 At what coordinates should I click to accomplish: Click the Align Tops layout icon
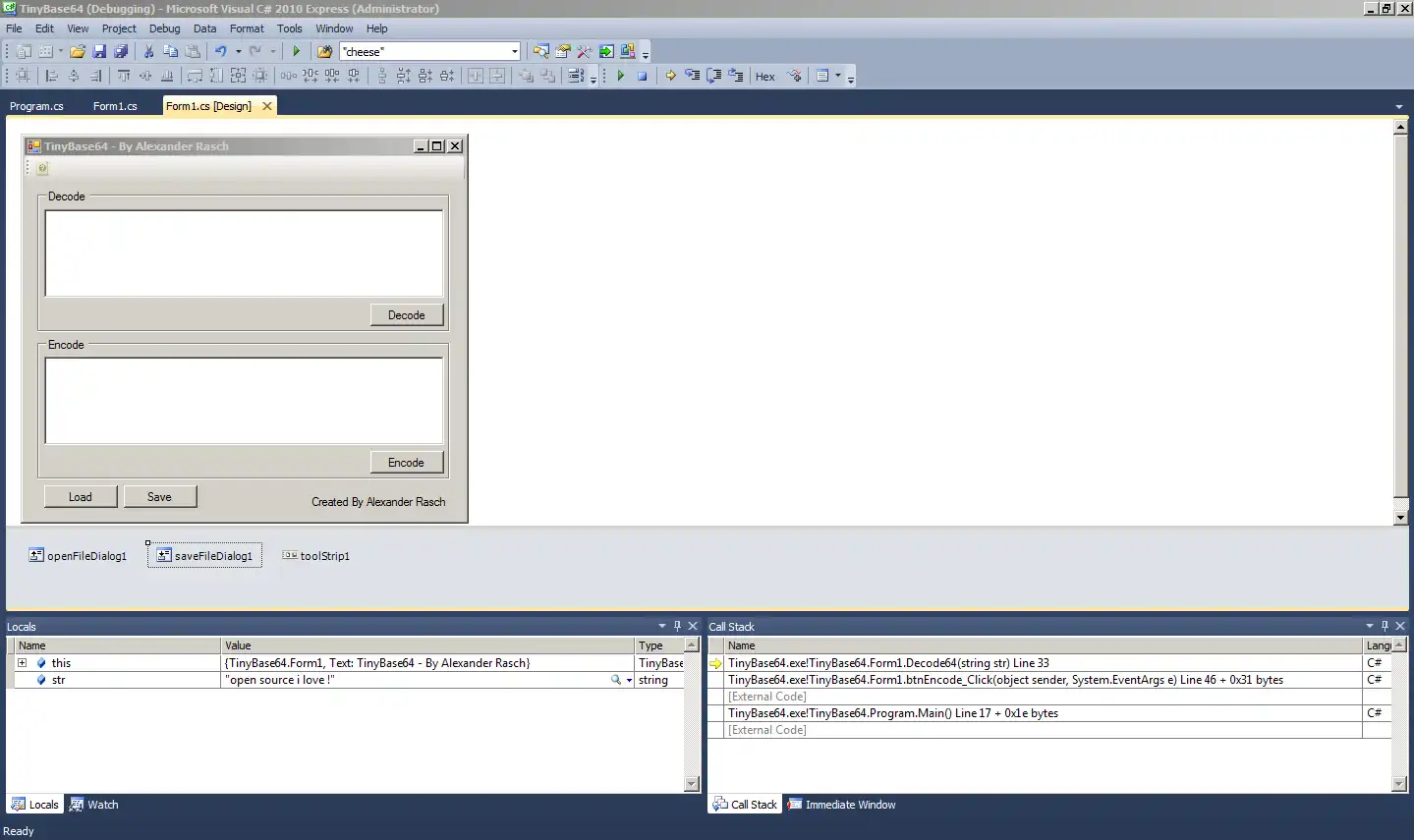tap(124, 76)
